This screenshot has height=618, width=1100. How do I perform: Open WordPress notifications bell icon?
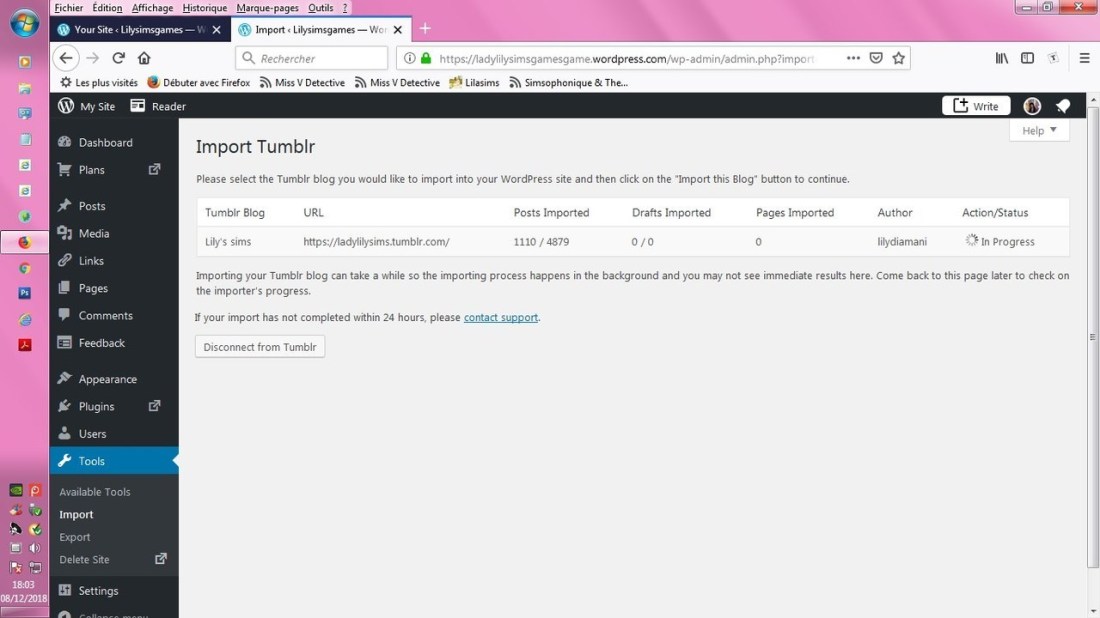tap(1063, 106)
